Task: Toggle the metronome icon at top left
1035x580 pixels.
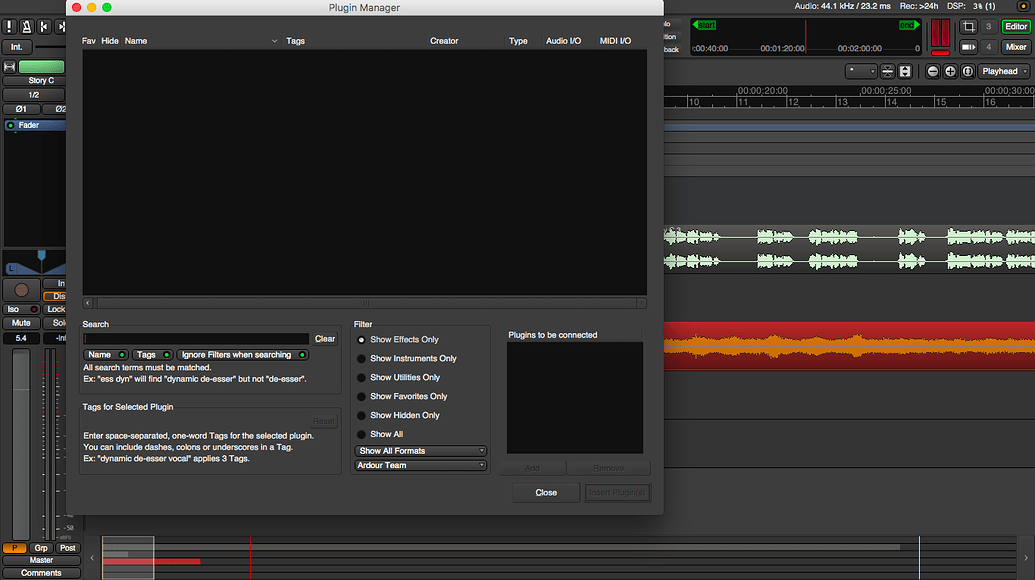Action: [x=26, y=26]
